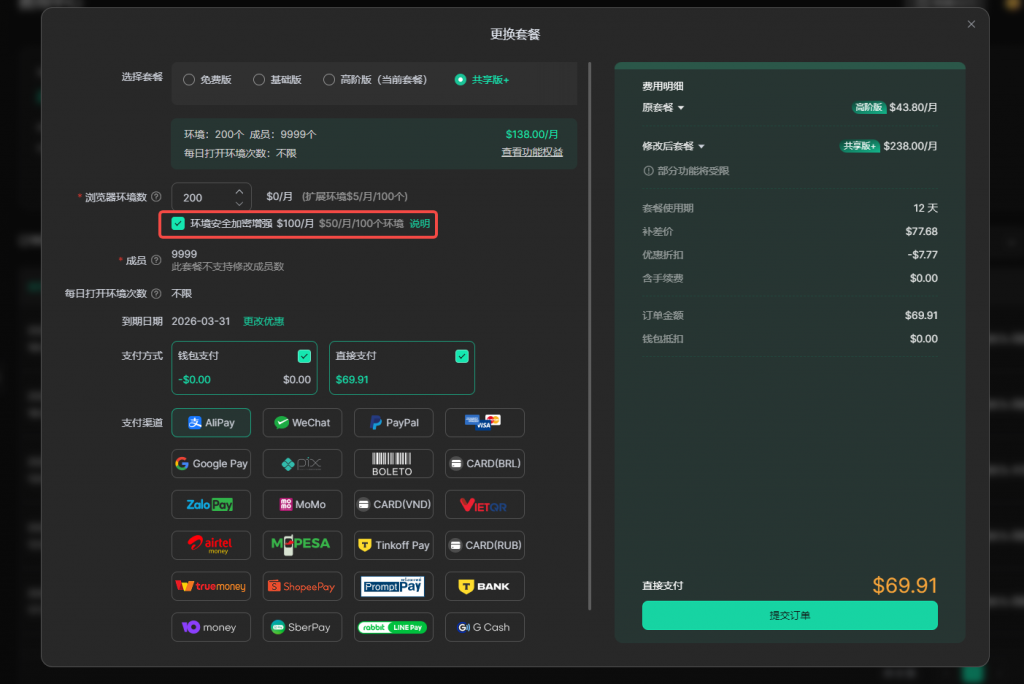Screen dimensions: 1024x684
Task: Close the 更换套餐 dialog
Action: click(x=970, y=24)
